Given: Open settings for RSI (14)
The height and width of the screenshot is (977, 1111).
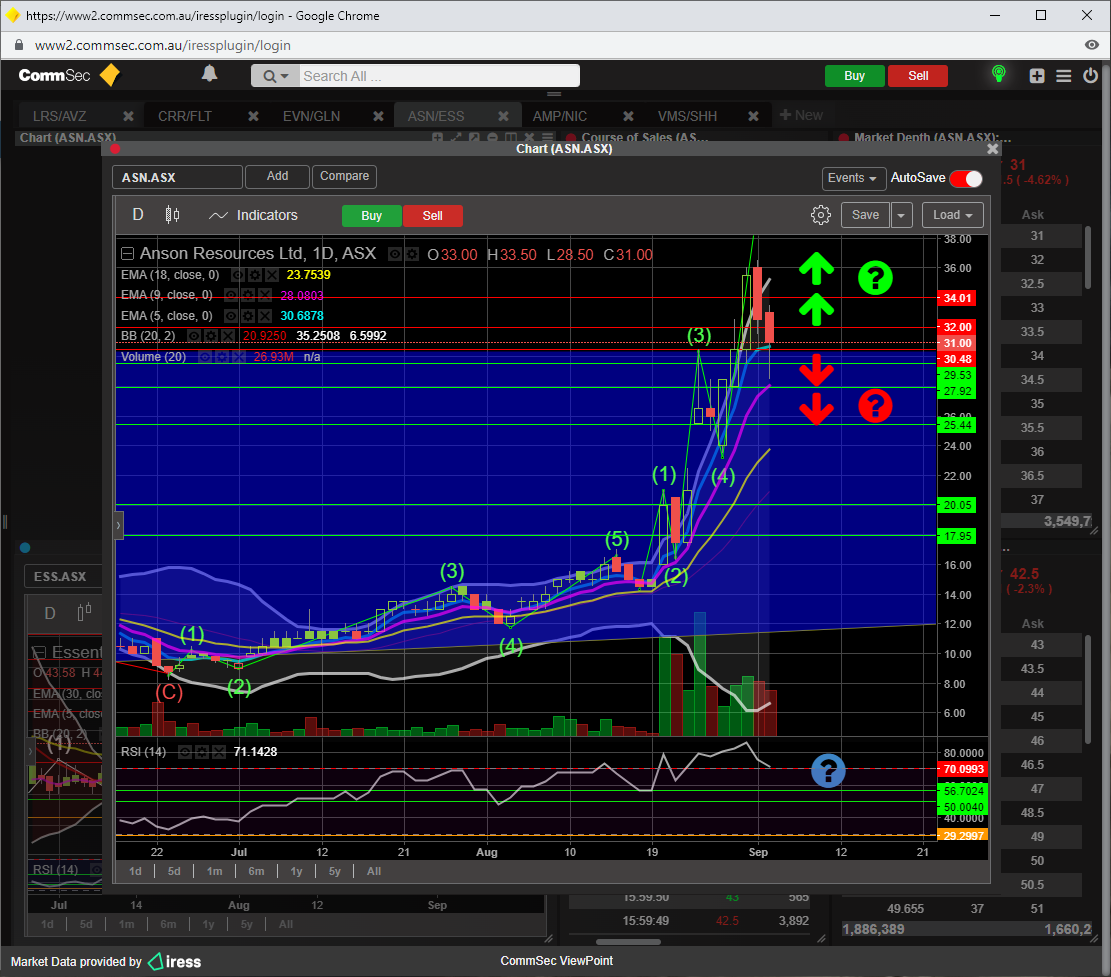Looking at the screenshot, I should point(202,752).
